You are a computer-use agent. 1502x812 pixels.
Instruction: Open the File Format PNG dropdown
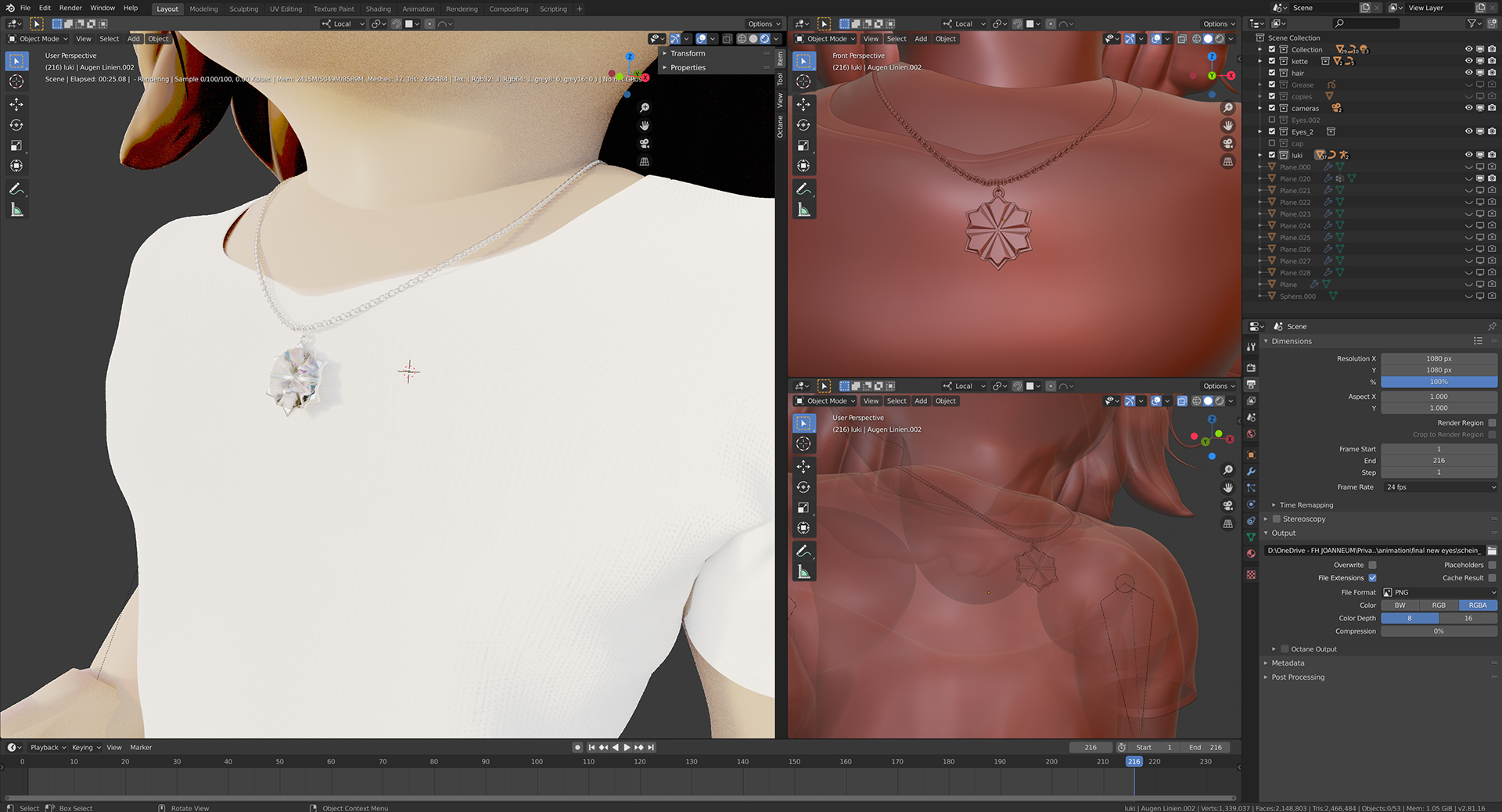pos(1439,593)
